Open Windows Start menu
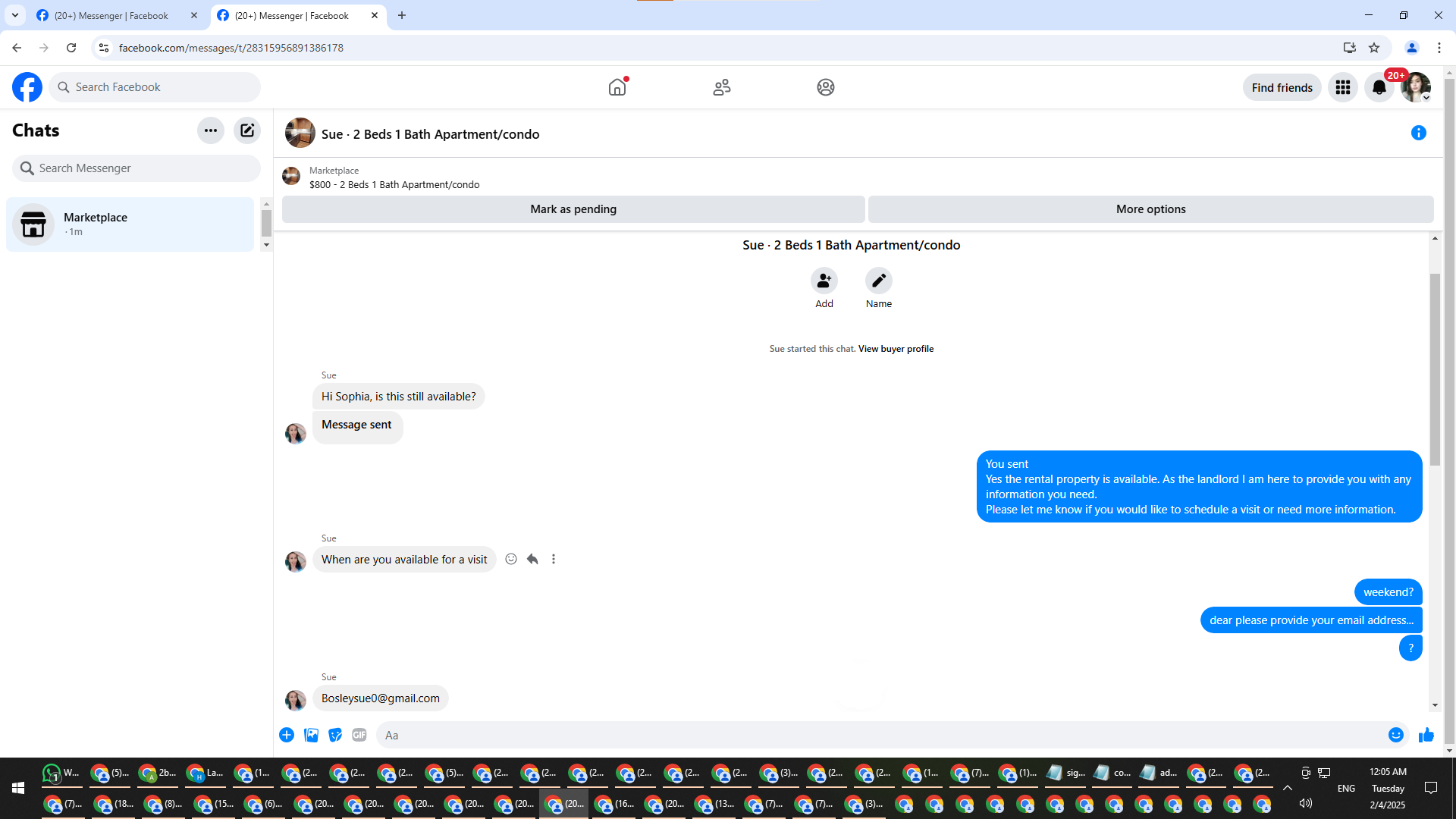 (x=18, y=788)
